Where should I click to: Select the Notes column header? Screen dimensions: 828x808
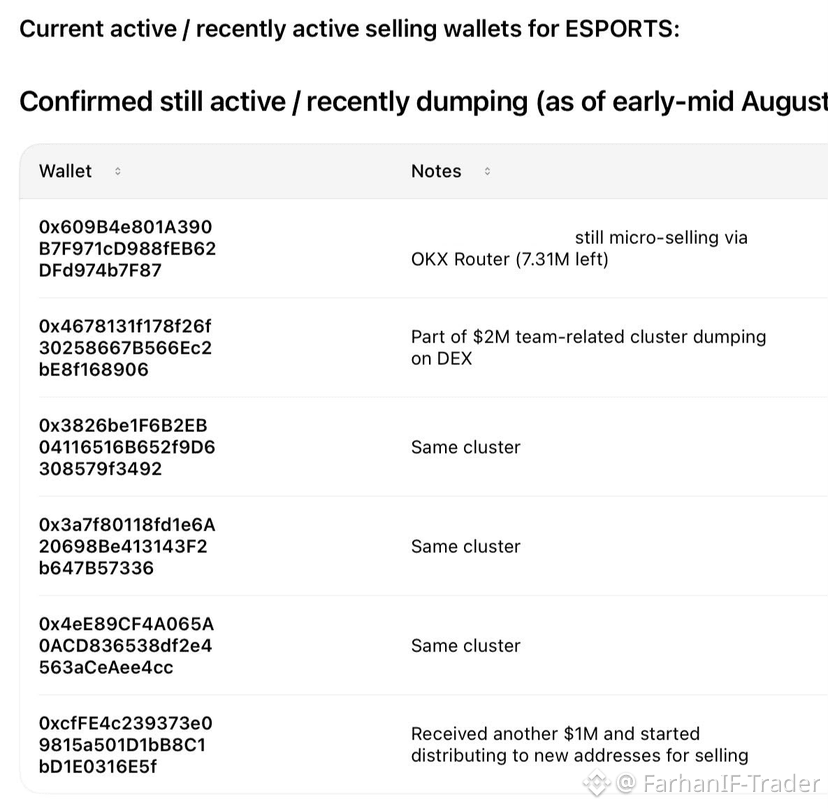tap(436, 171)
